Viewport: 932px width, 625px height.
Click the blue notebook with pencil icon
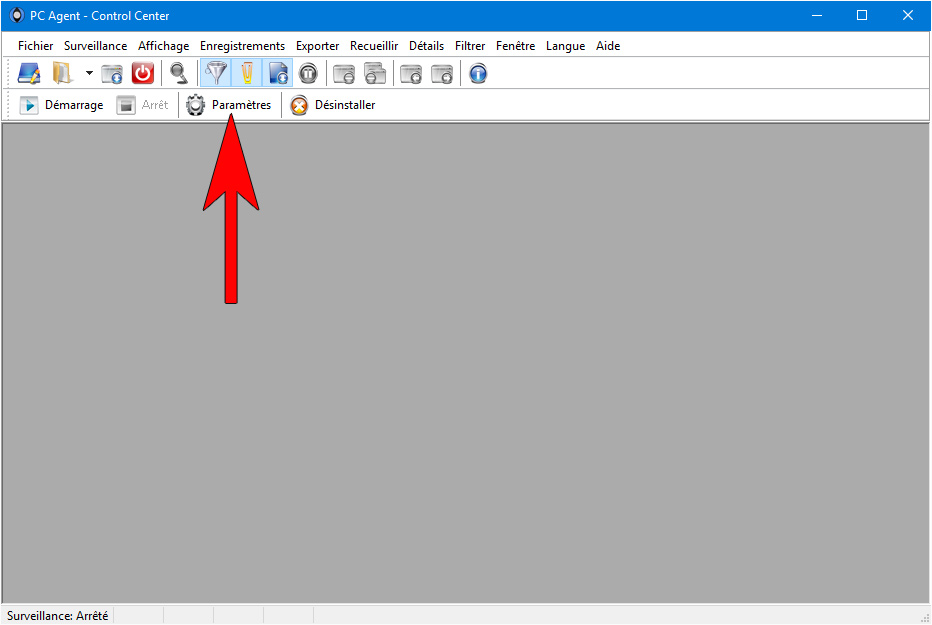click(x=29, y=74)
